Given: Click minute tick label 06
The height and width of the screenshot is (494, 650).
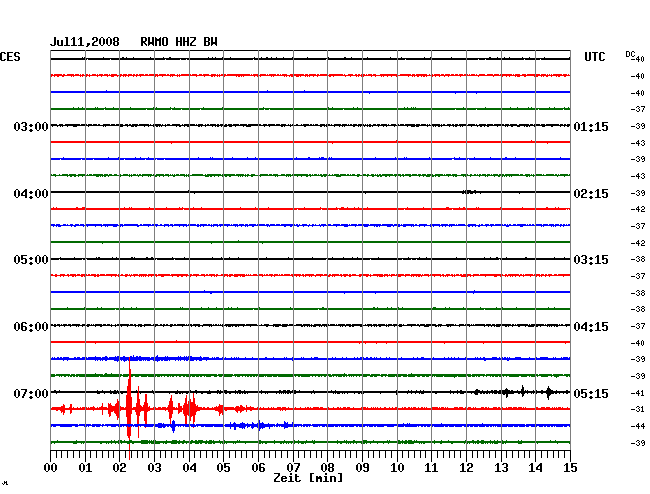Looking at the screenshot, I should click(x=258, y=468).
